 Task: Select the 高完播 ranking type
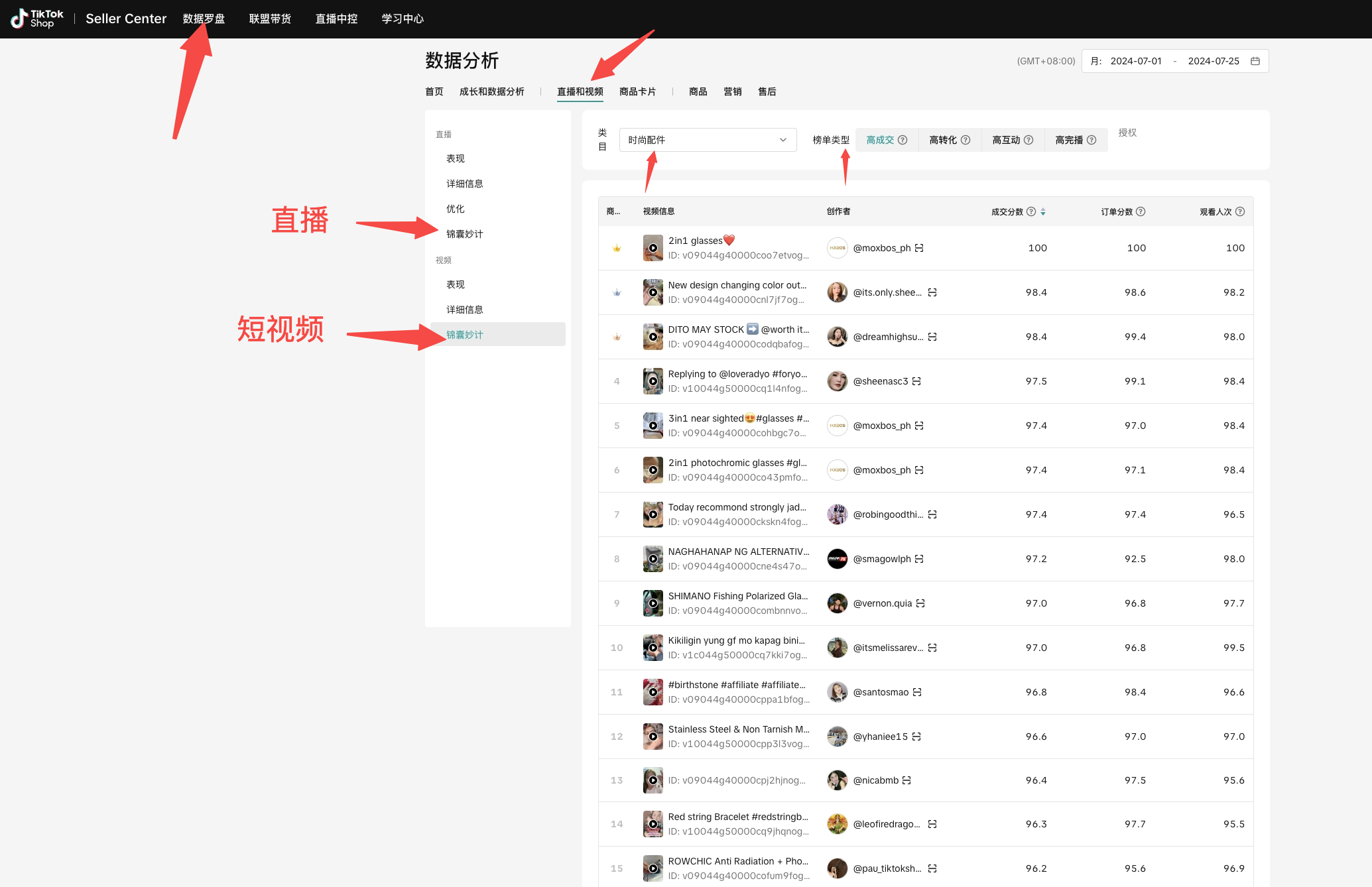1068,140
